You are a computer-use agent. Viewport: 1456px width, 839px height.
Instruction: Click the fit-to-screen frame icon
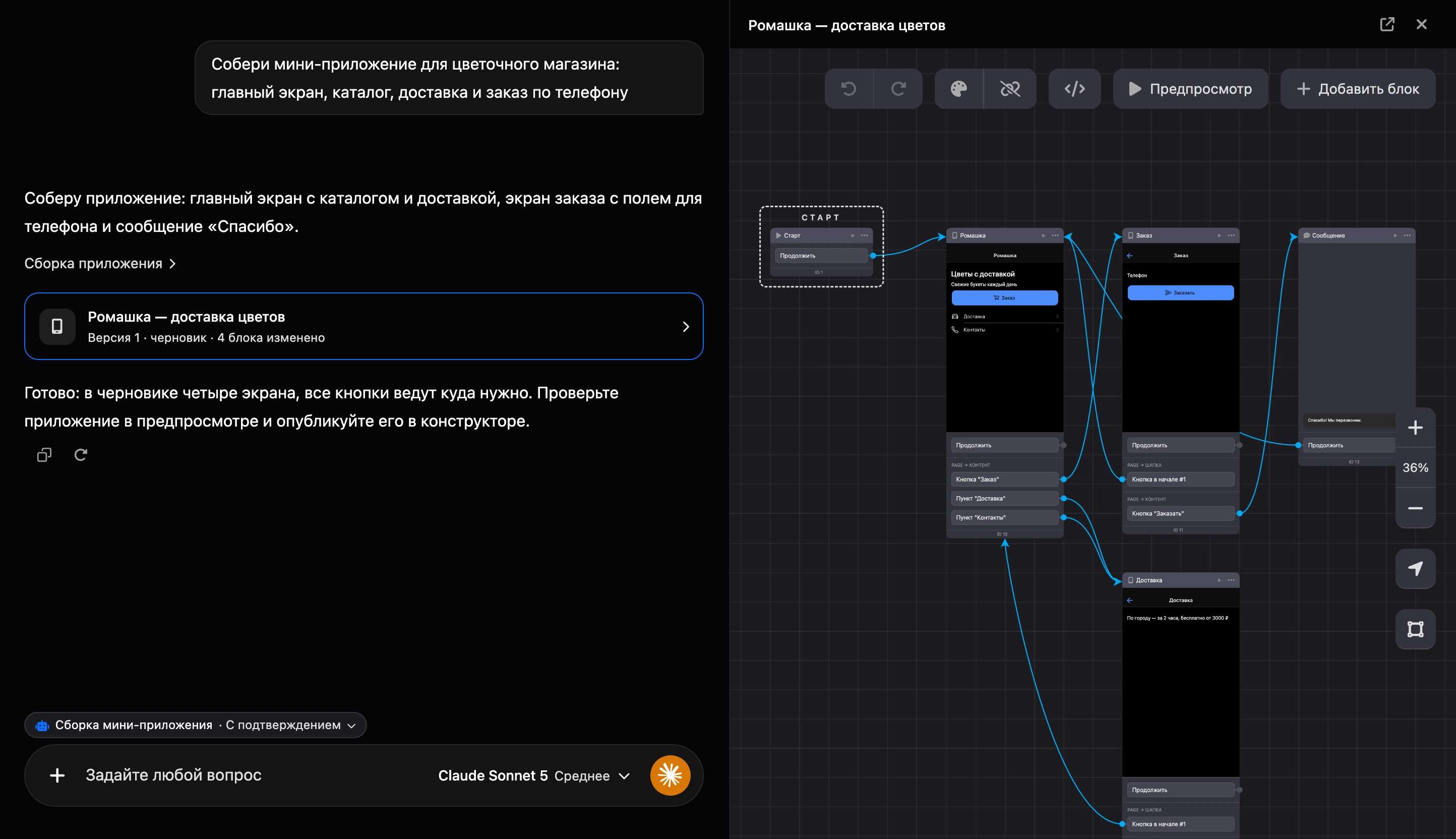[x=1415, y=629]
